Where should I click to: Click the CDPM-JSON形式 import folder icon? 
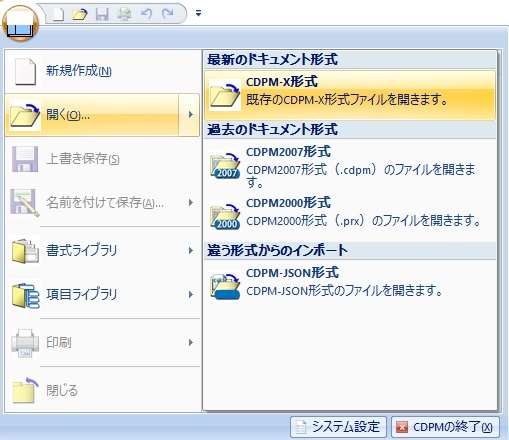[x=225, y=286]
